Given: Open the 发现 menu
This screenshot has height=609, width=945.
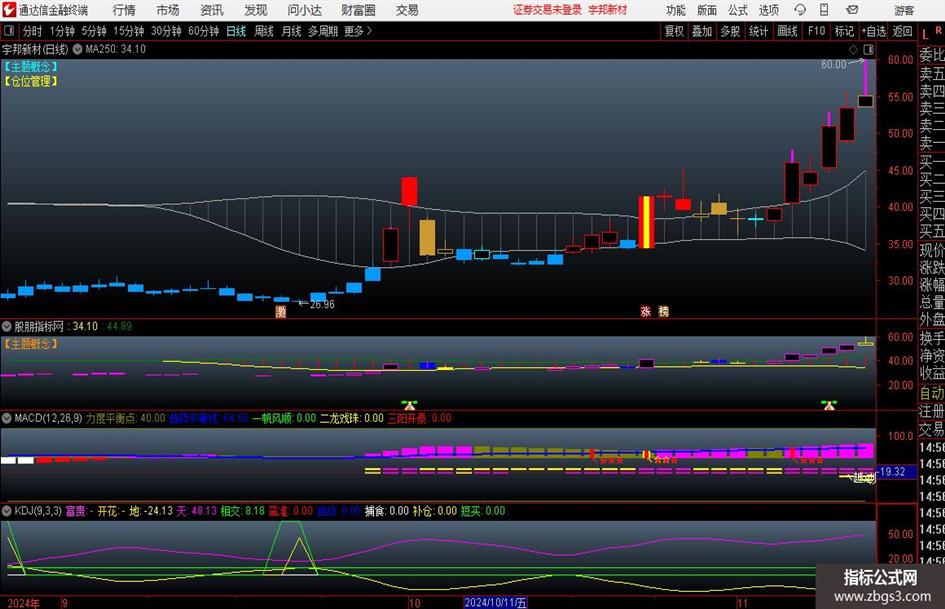Looking at the screenshot, I should coord(256,10).
